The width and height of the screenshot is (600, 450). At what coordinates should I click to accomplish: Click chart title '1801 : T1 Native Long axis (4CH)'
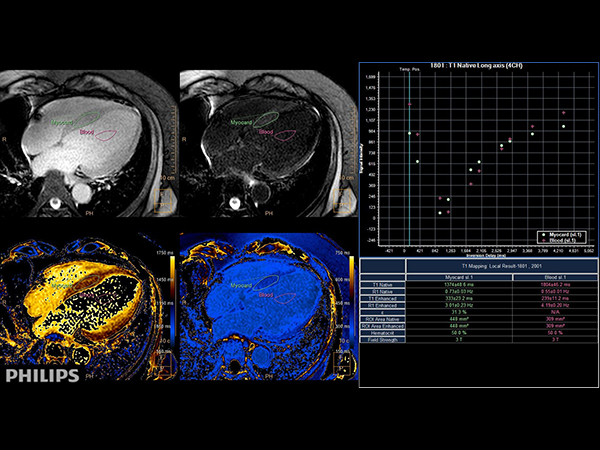(476, 65)
